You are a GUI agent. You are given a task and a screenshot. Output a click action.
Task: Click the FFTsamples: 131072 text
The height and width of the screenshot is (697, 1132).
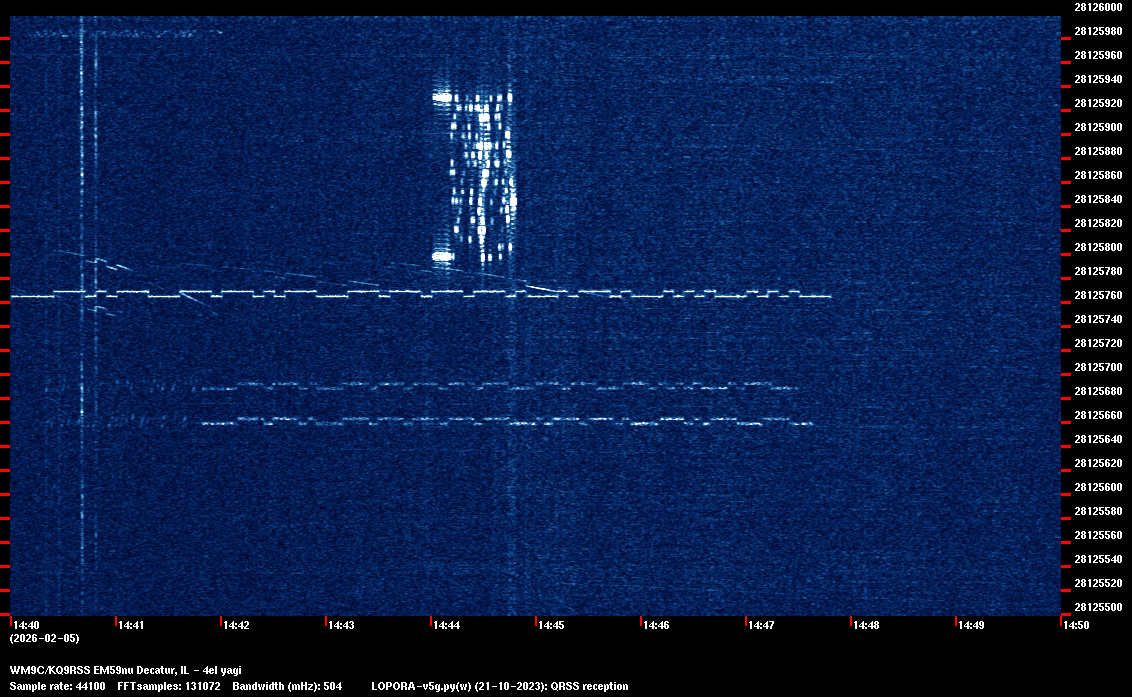click(169, 686)
